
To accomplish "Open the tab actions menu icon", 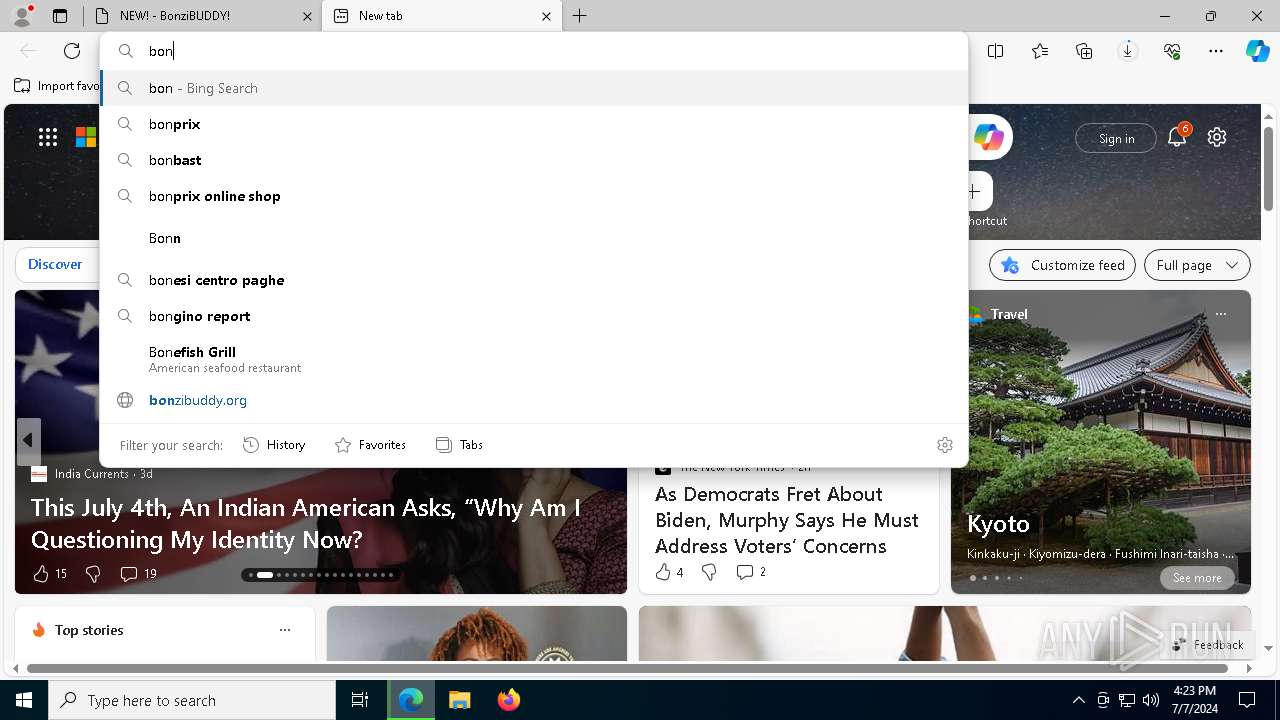I will 60,16.
